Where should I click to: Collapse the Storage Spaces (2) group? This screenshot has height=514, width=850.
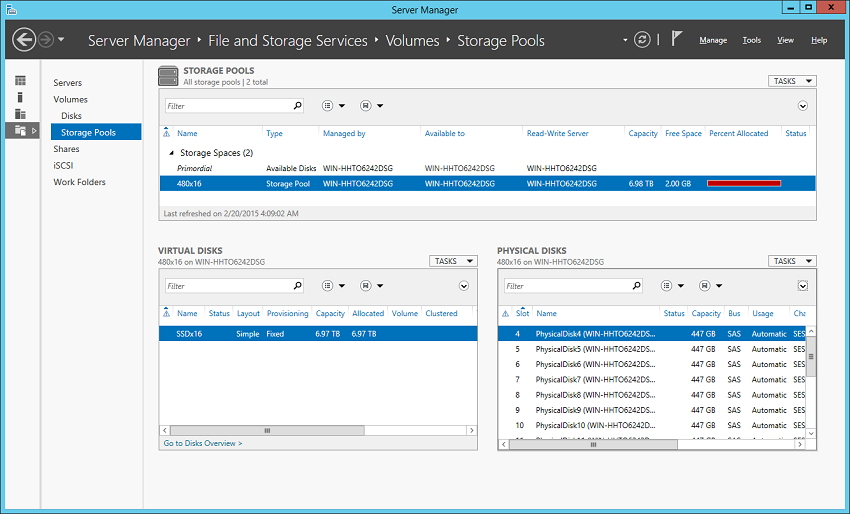pos(171,153)
